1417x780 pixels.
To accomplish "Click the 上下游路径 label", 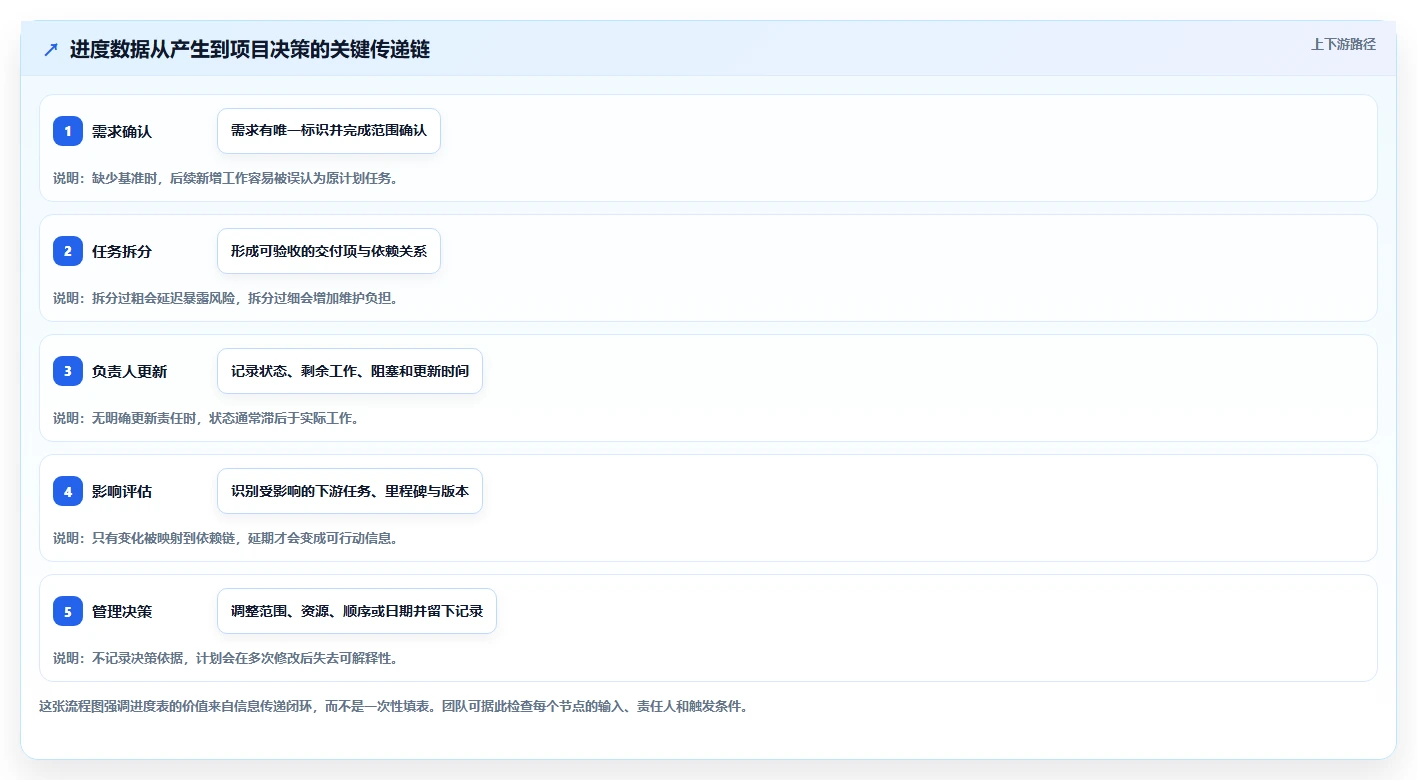I will point(1343,44).
